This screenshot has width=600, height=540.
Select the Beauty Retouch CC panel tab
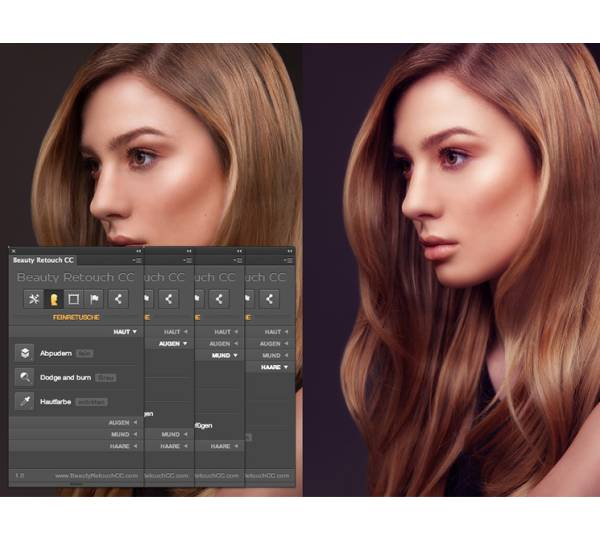43,260
